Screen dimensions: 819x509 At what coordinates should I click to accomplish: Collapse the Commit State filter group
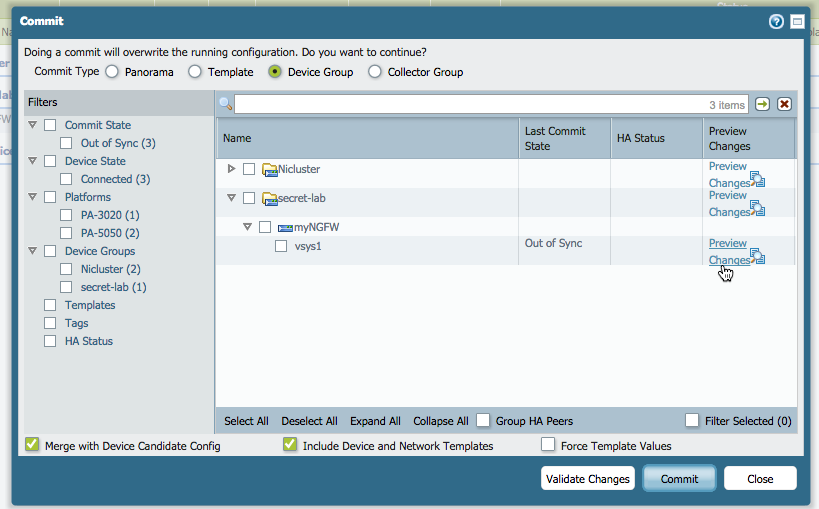pyautogui.click(x=33, y=125)
